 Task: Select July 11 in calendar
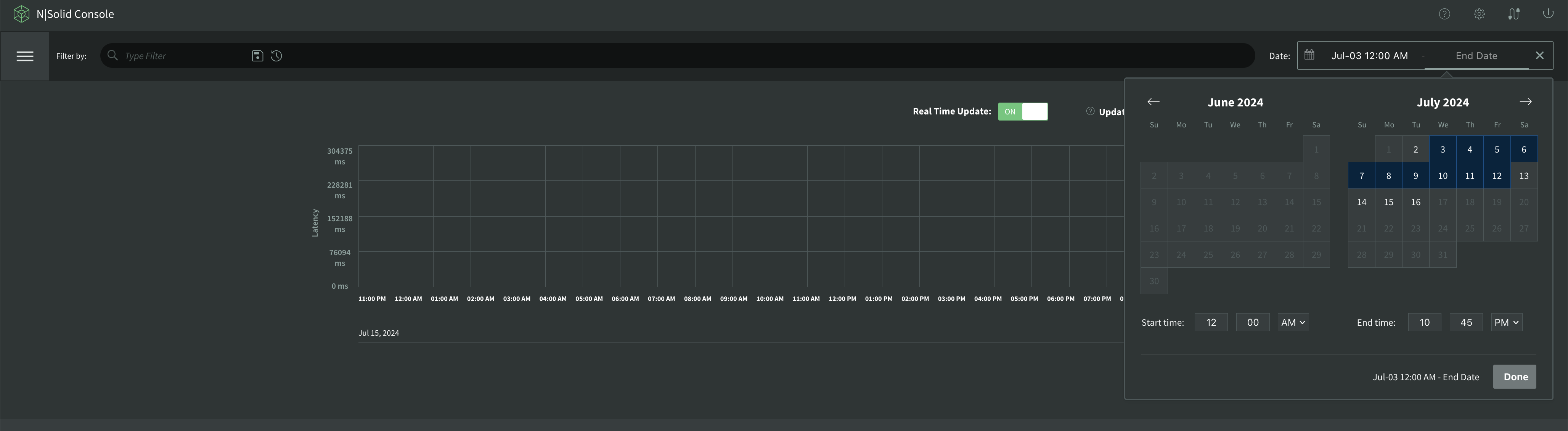tap(1470, 175)
